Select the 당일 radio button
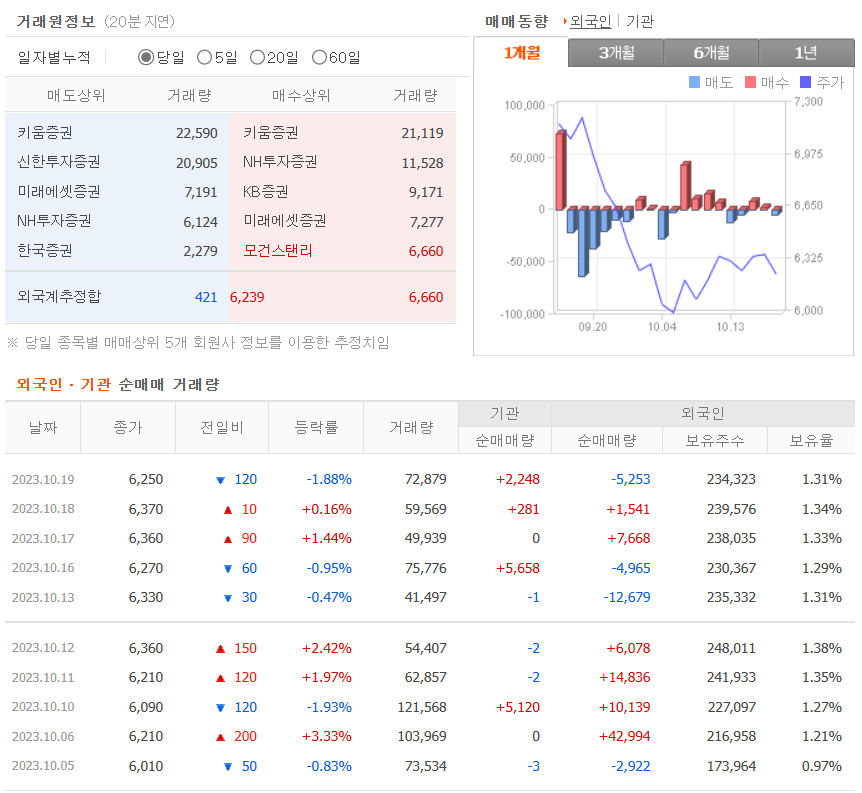This screenshot has height=793, width=862. [x=145, y=57]
